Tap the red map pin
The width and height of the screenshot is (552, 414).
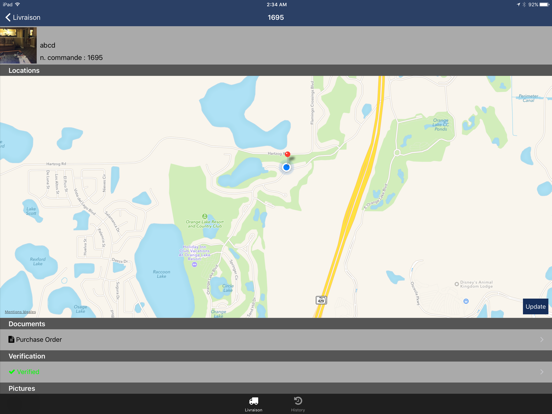tap(288, 154)
